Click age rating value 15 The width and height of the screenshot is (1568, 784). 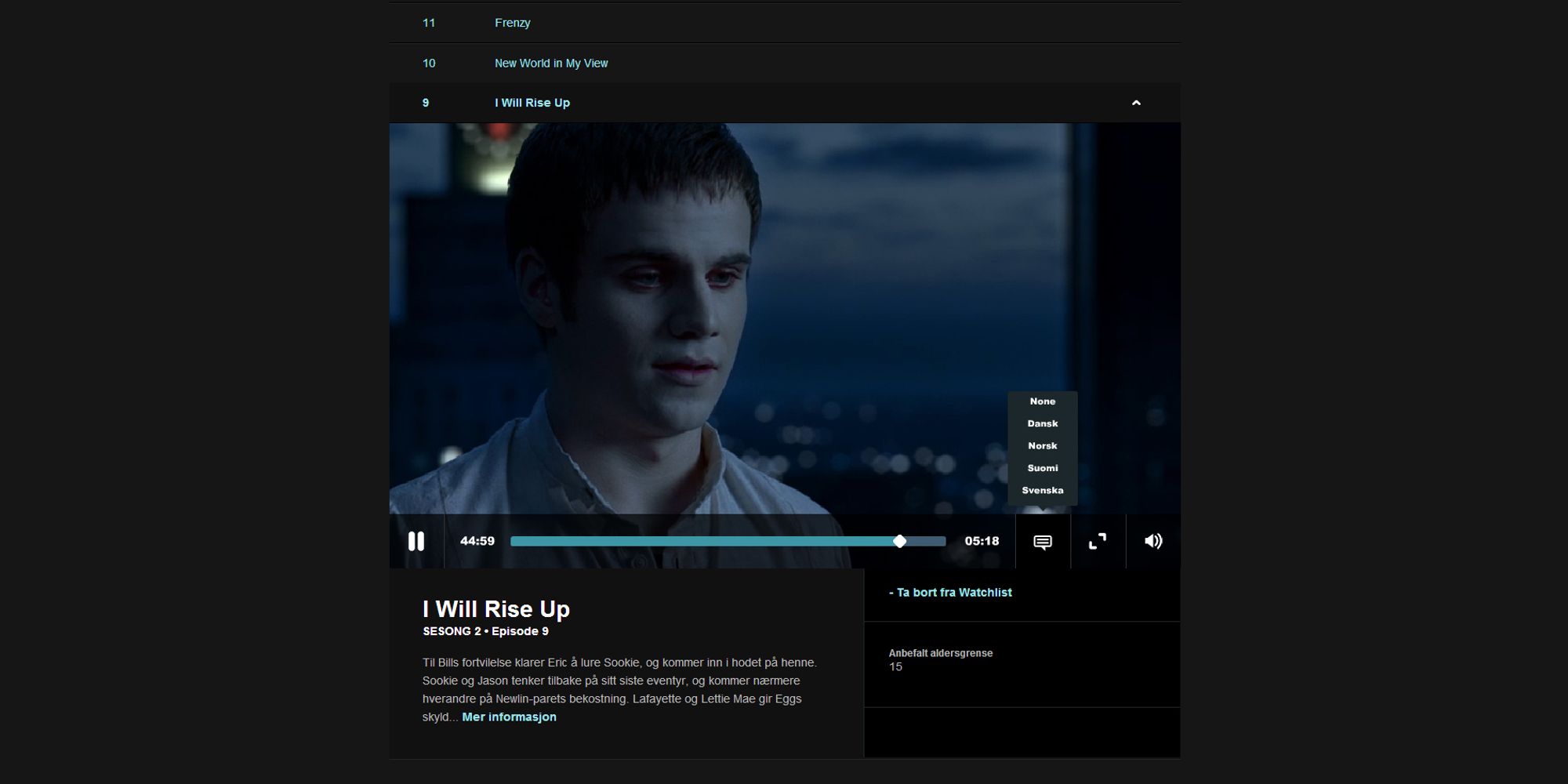tap(895, 667)
